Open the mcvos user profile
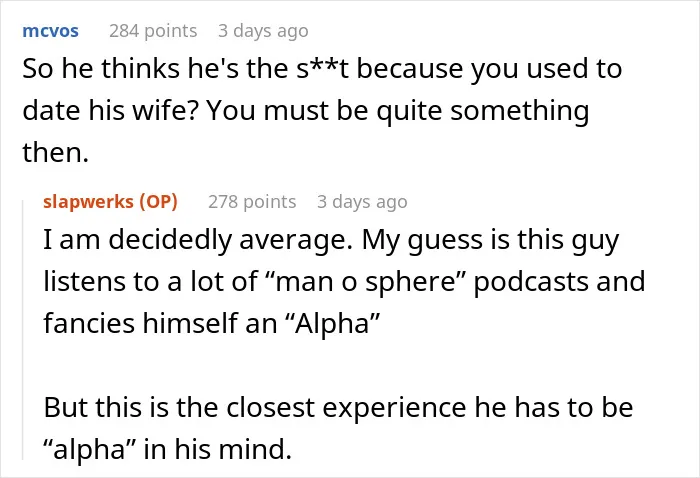Viewport: 700px width, 478px height. (x=50, y=31)
